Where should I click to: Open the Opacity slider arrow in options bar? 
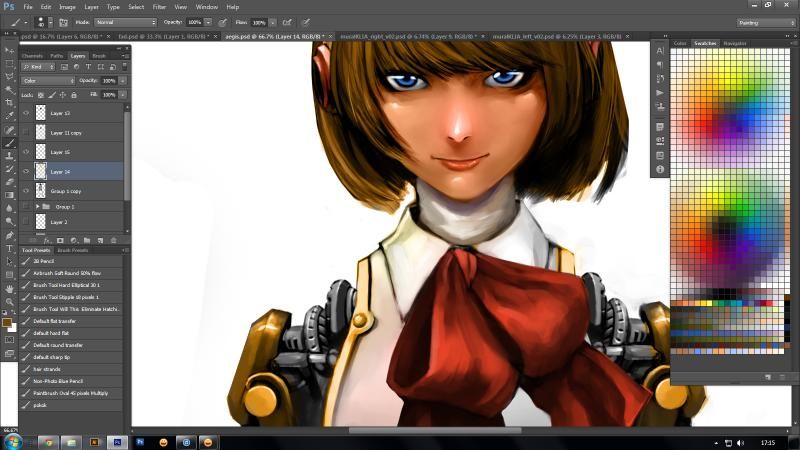click(x=208, y=22)
